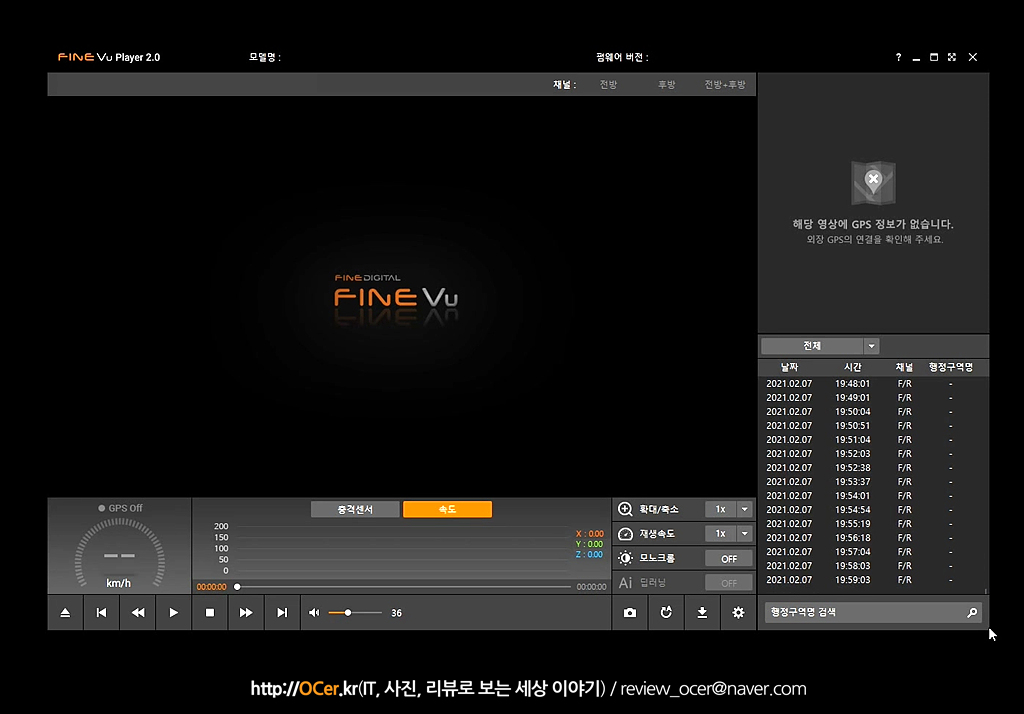This screenshot has height=714, width=1024.
Task: Sort by 채널 column header
Action: [x=904, y=367]
